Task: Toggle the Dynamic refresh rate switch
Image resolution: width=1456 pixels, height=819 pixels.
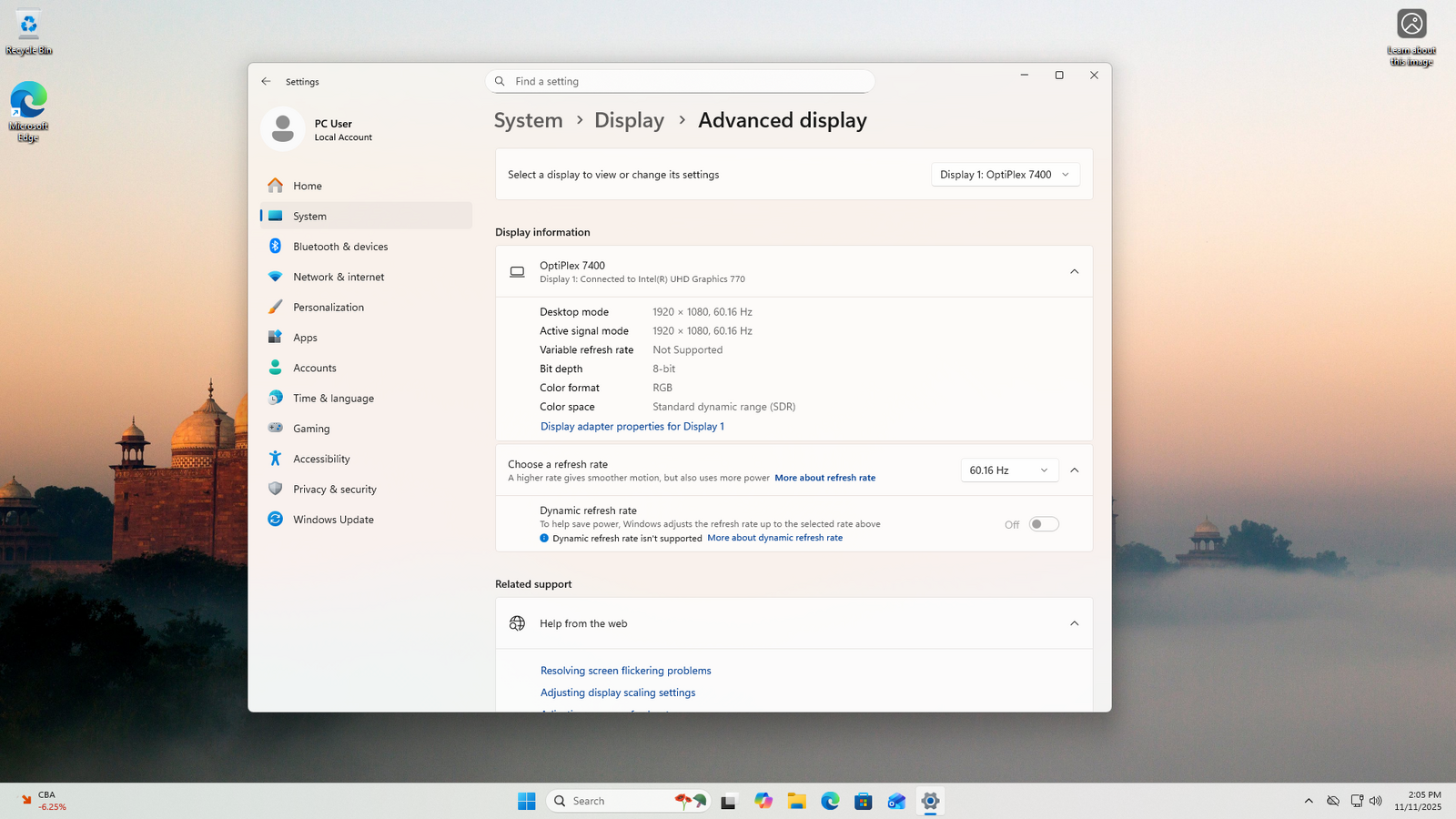Action: (1043, 524)
